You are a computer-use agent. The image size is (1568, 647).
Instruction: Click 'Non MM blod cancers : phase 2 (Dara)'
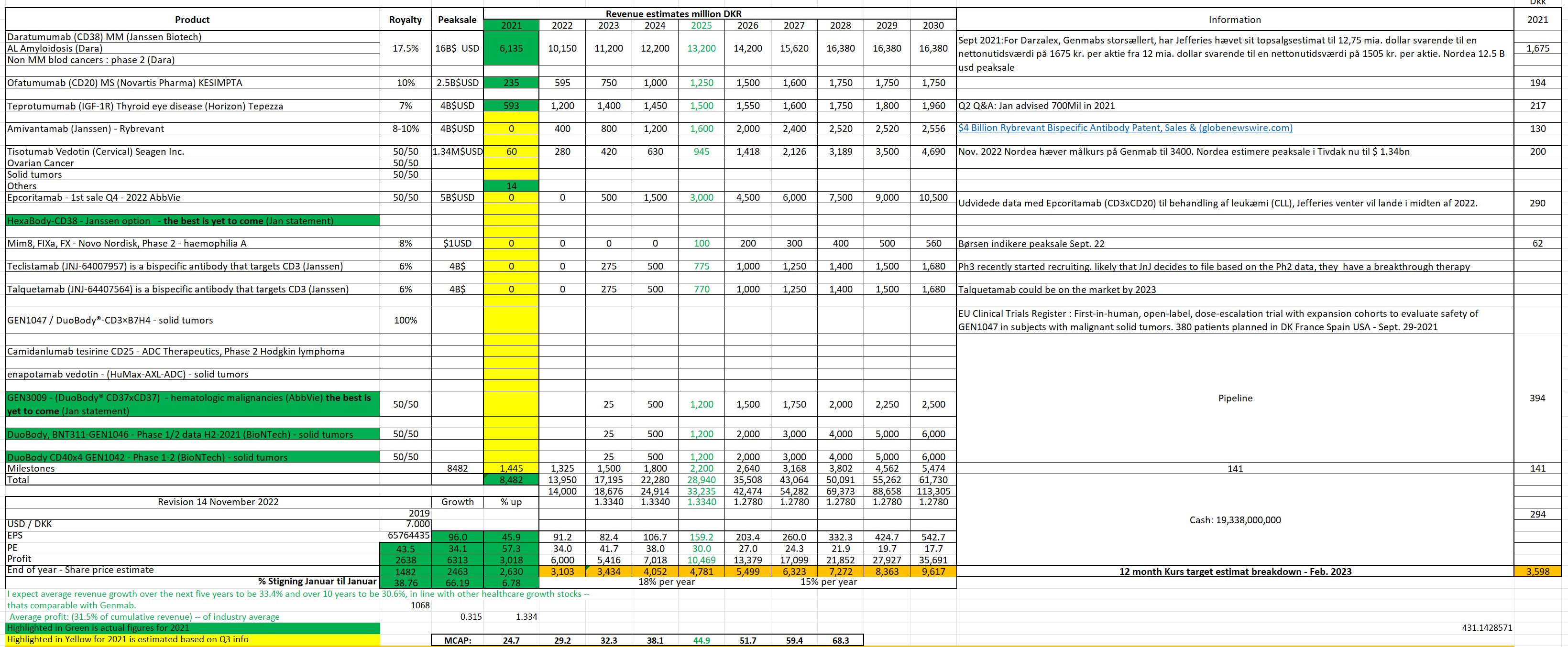coord(192,60)
